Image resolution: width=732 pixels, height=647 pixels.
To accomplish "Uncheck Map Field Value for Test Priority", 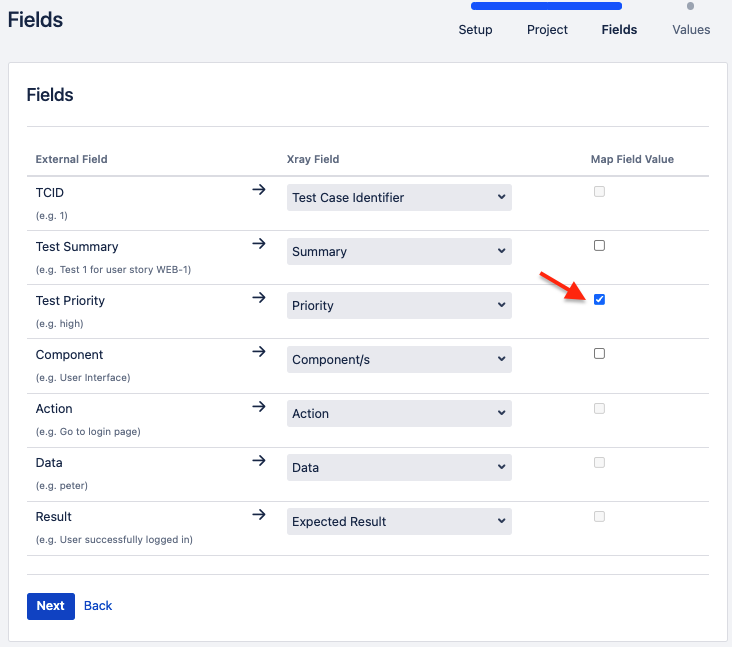I will pyautogui.click(x=599, y=299).
